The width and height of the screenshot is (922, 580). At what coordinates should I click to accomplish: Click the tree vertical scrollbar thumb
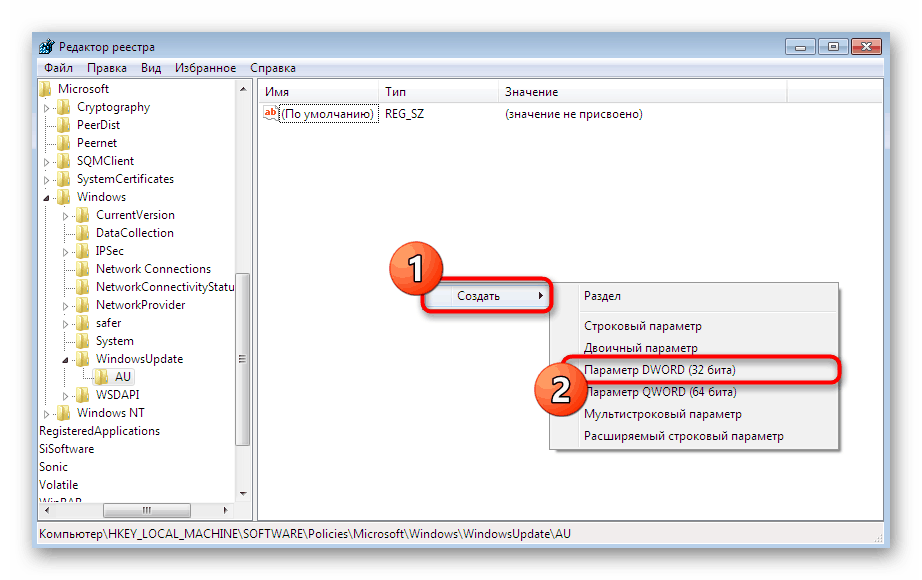pos(243,359)
